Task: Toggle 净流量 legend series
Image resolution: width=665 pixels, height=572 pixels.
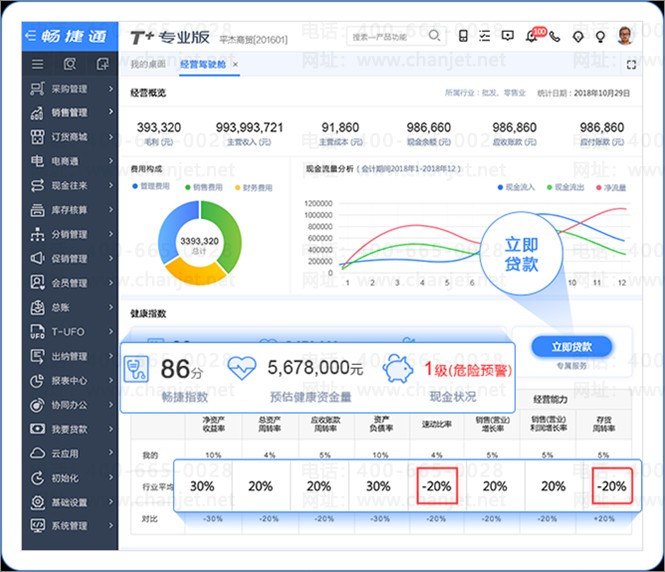Action: point(611,187)
